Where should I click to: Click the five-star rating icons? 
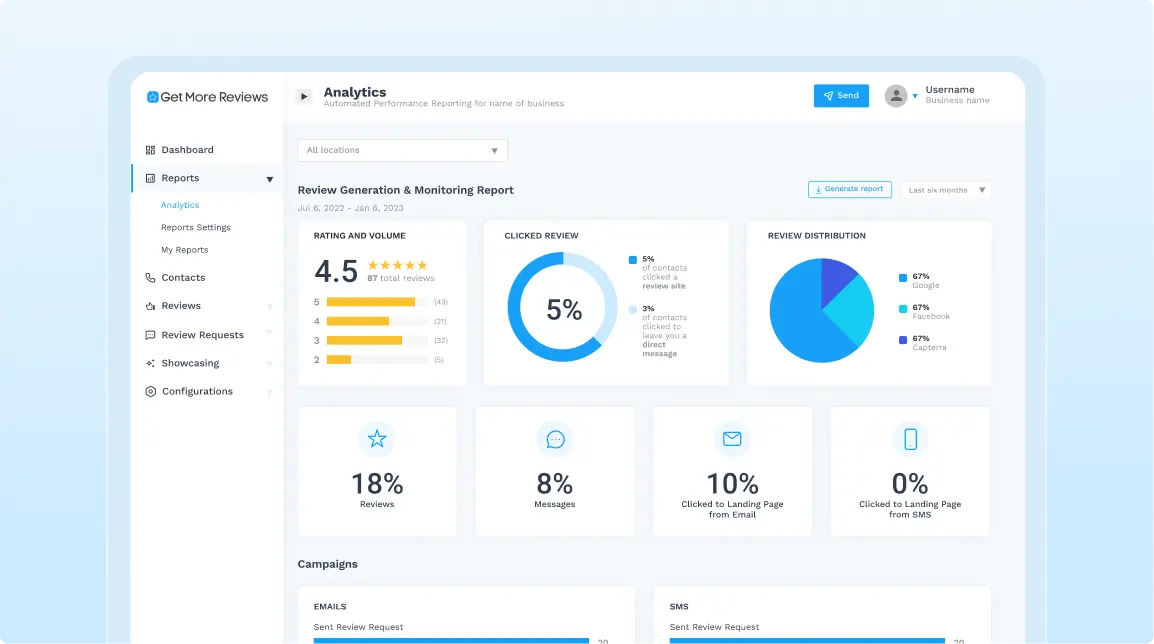click(x=397, y=265)
